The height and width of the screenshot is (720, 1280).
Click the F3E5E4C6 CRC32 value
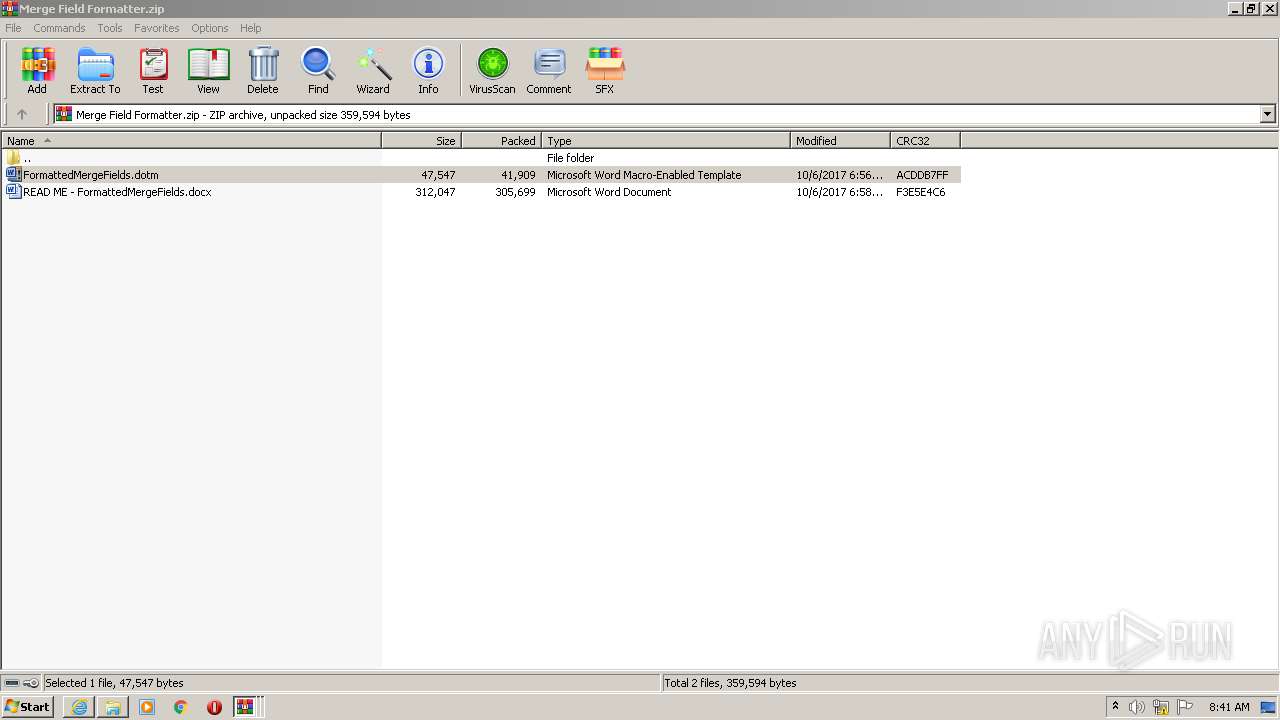coord(921,192)
